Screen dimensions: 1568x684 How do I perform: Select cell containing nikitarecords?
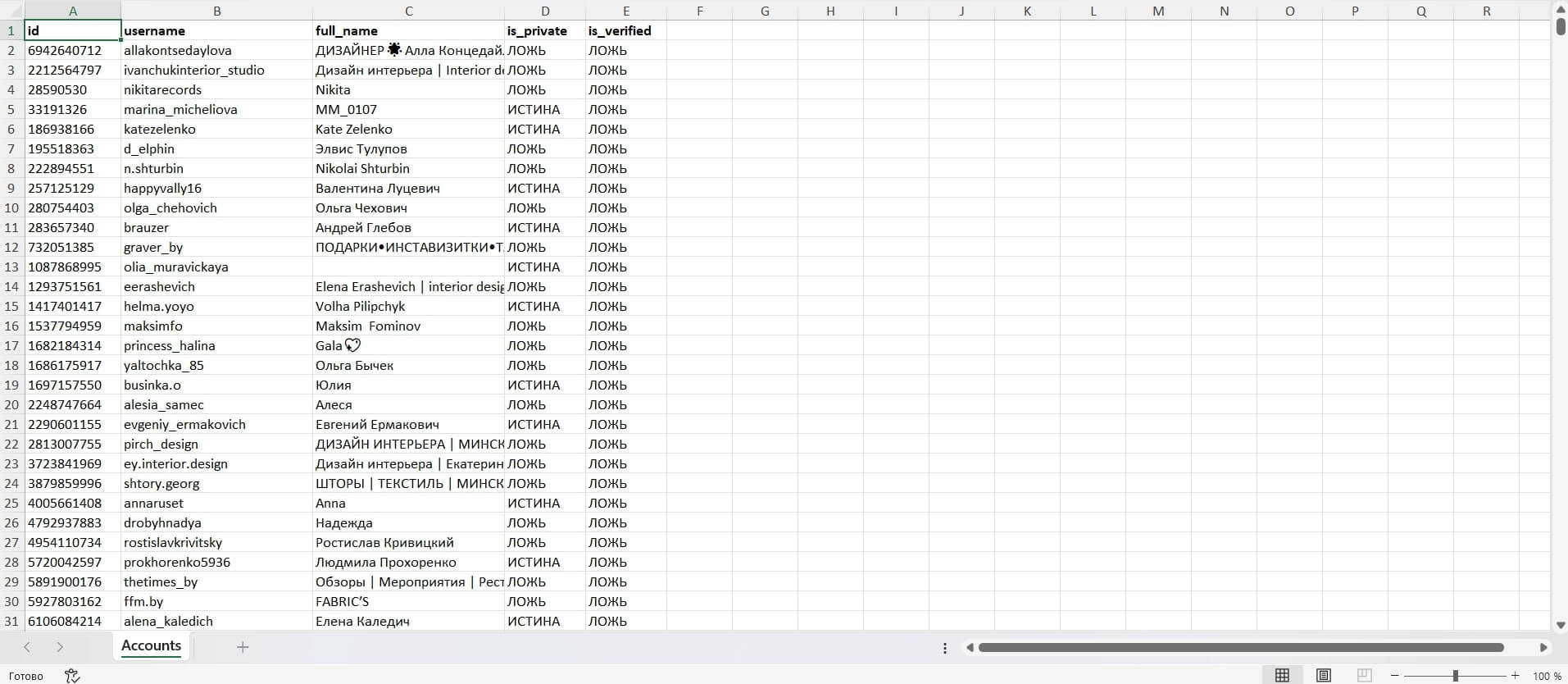[216, 89]
